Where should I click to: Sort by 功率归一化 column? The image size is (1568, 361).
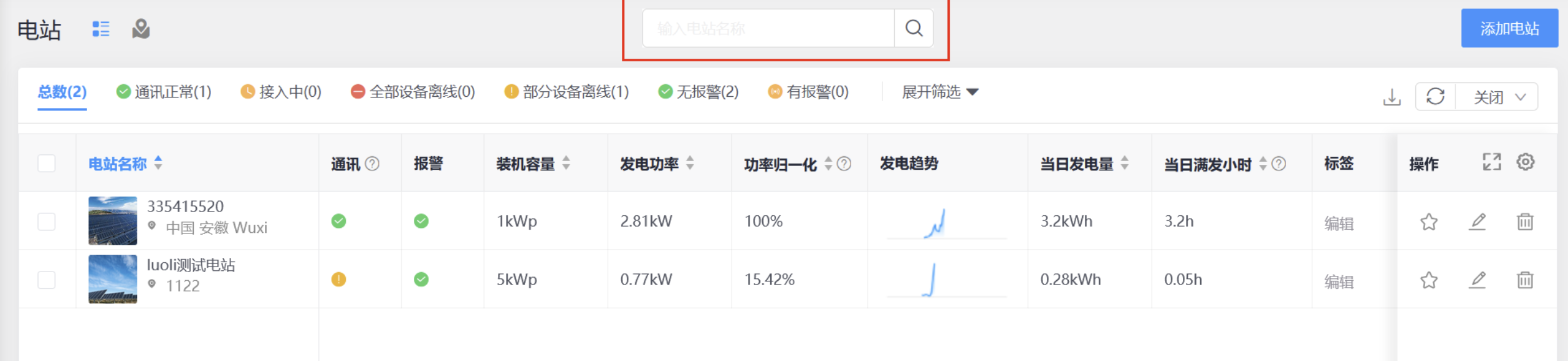click(828, 163)
